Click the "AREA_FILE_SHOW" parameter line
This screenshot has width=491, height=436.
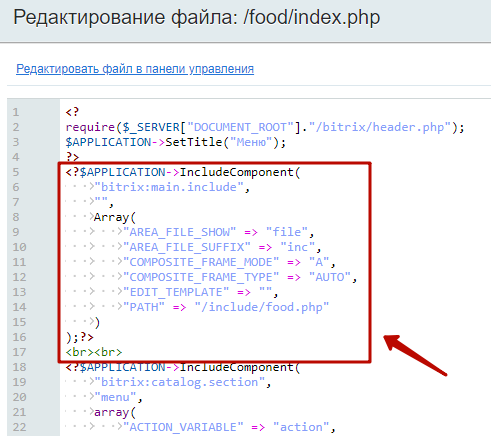(x=218, y=232)
